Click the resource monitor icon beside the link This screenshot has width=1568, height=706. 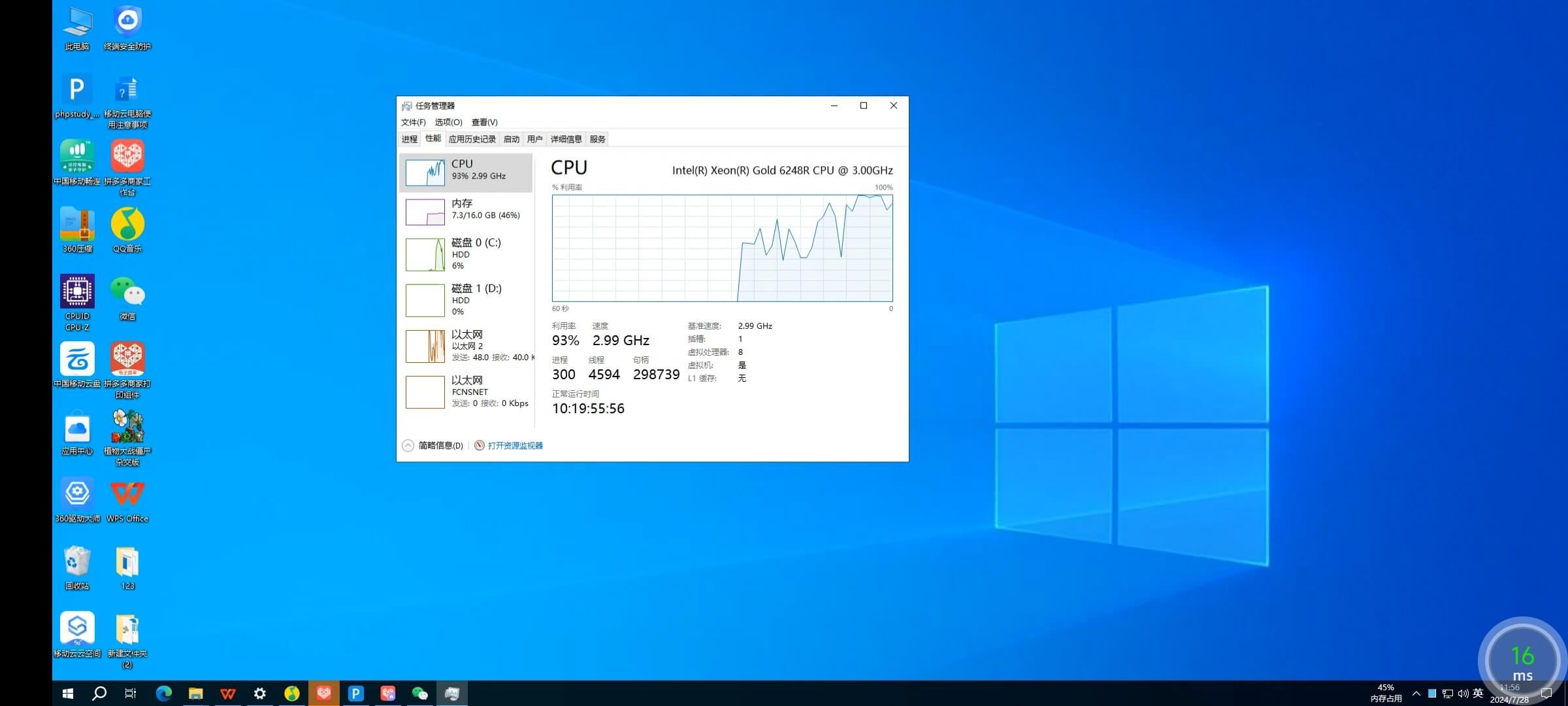479,446
